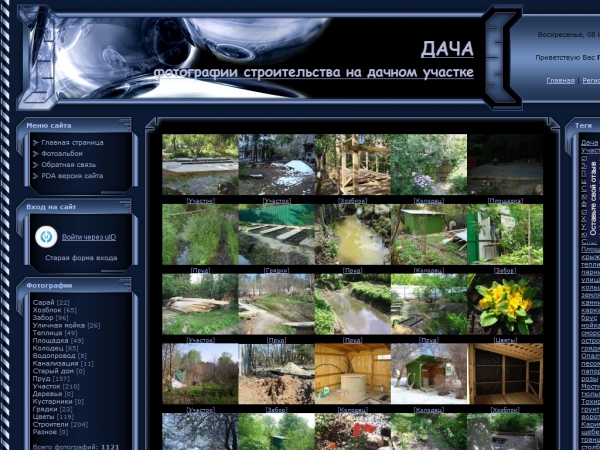Open the wooden frame structure thumbnail
Image resolution: width=600 pixels, height=450 pixels.
point(352,165)
